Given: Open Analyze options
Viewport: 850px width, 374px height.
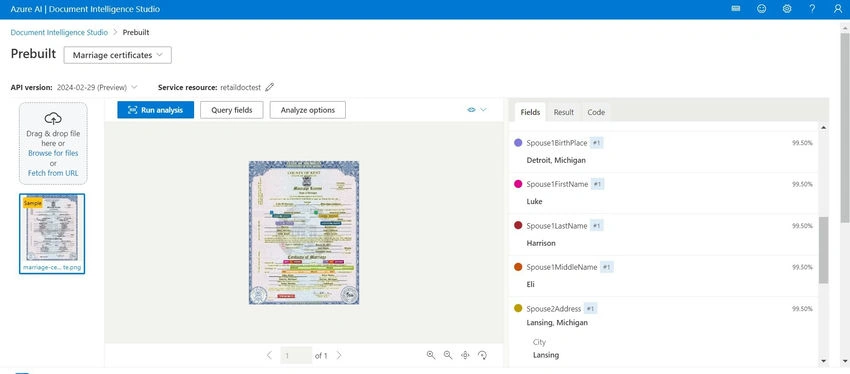Looking at the screenshot, I should click(x=307, y=109).
